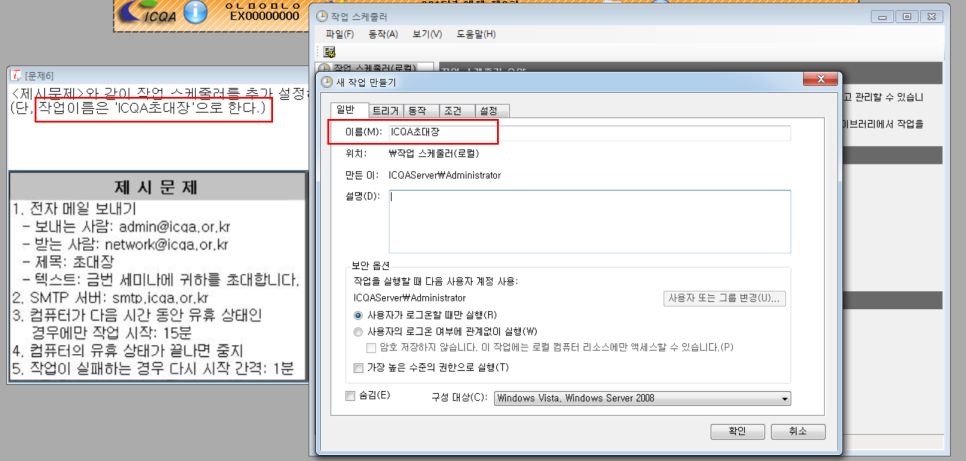
Task: Click 사용자 또는 그룹 변경(U) button
Action: coord(724,298)
